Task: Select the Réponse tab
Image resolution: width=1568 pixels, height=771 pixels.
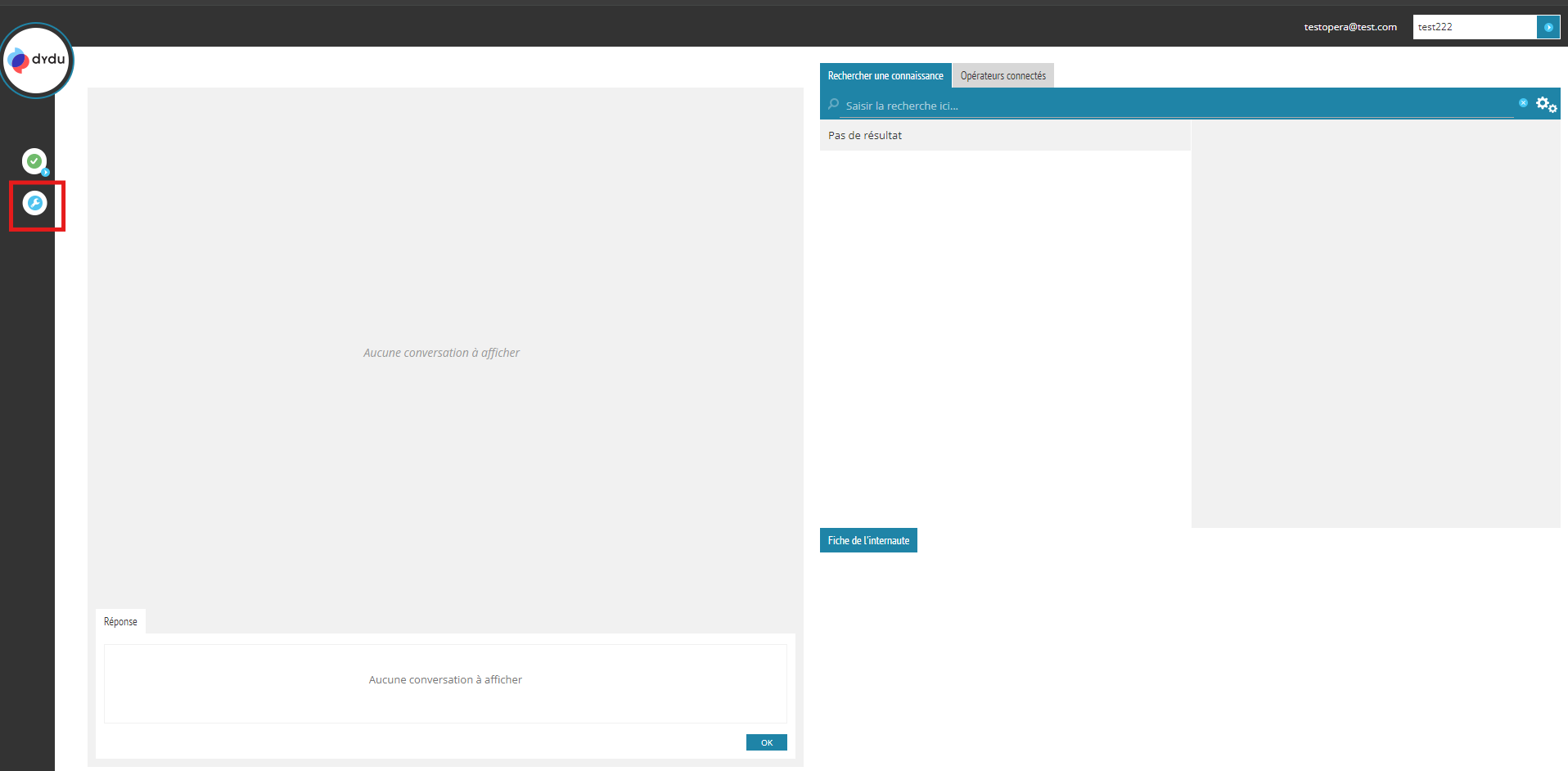Action: click(120, 622)
